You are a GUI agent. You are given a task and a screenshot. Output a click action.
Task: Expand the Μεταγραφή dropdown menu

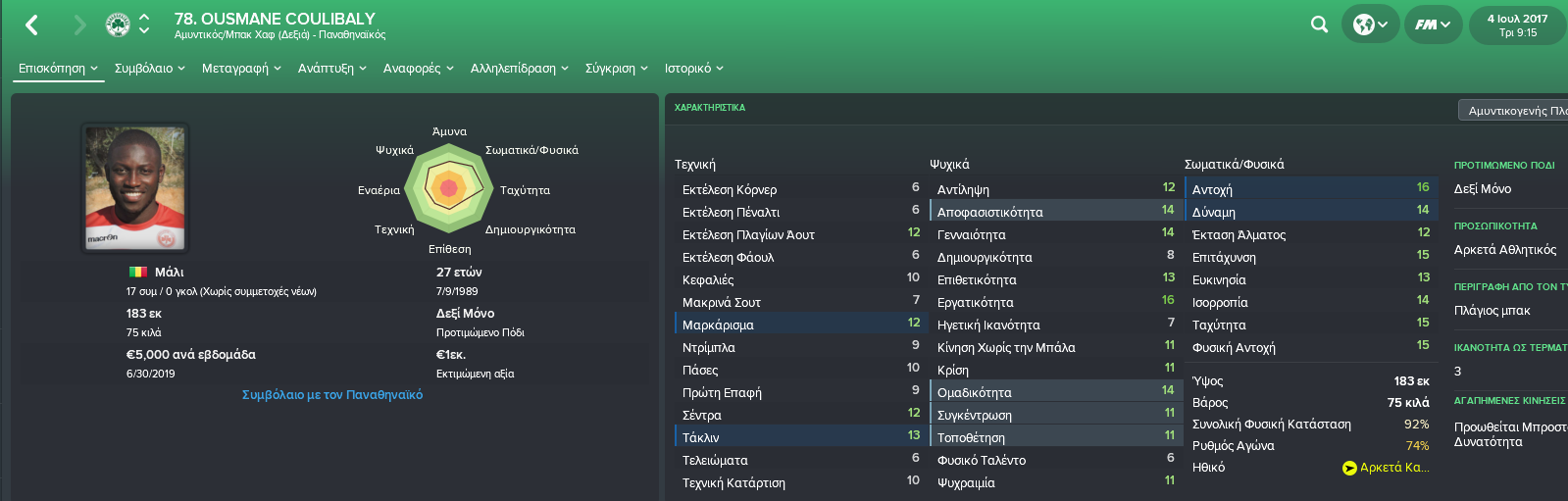point(241,69)
